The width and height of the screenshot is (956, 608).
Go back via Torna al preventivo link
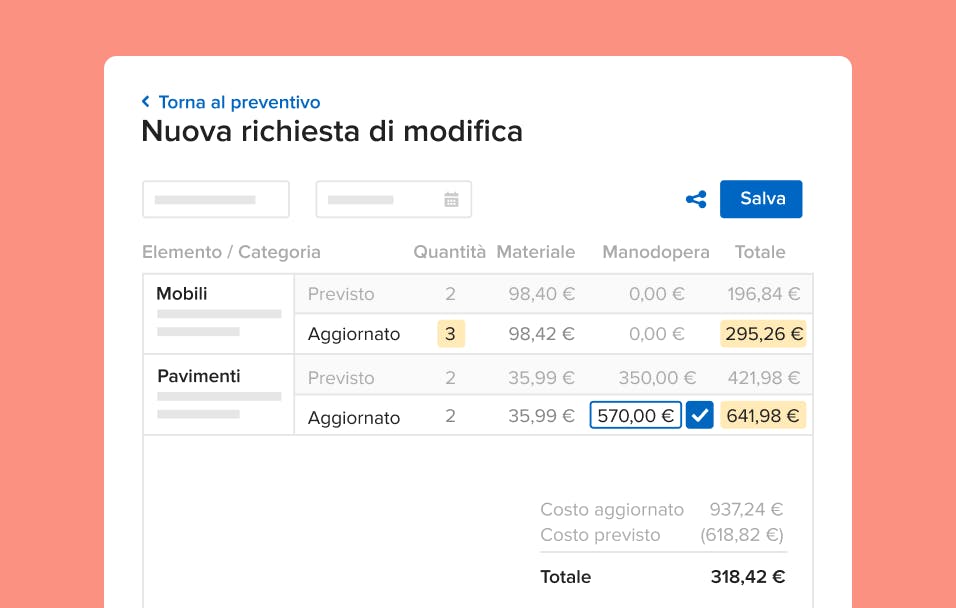point(239,102)
